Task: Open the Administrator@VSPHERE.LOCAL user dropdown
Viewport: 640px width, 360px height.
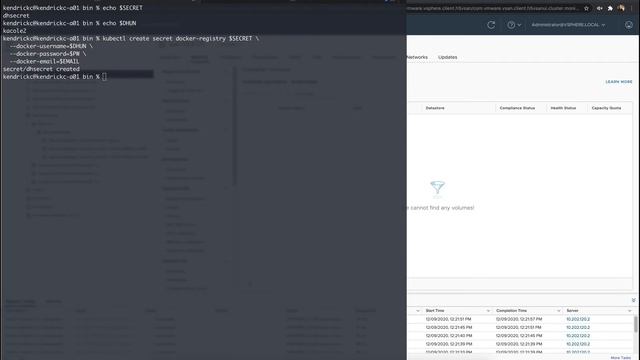Action: [568, 25]
